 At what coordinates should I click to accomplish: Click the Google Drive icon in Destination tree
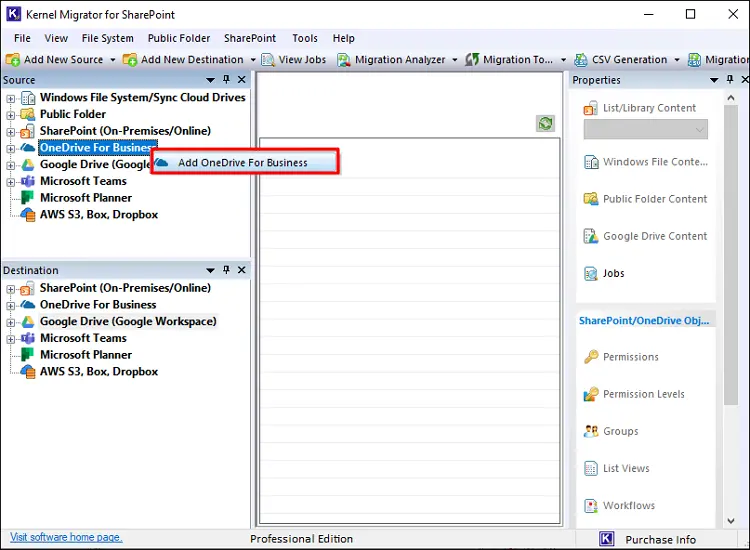(28, 321)
